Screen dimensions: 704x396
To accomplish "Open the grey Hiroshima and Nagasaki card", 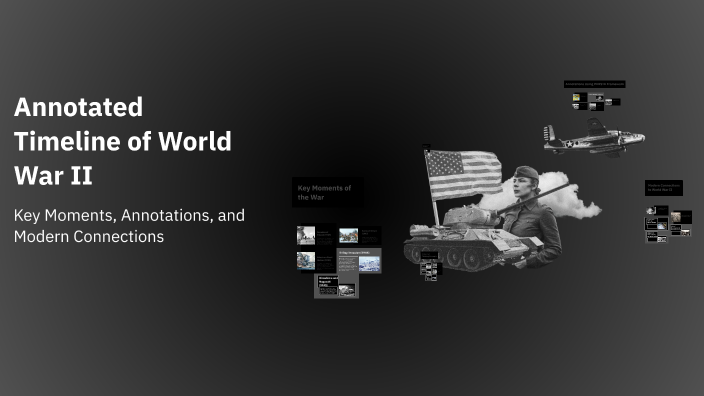I will click(x=336, y=286).
